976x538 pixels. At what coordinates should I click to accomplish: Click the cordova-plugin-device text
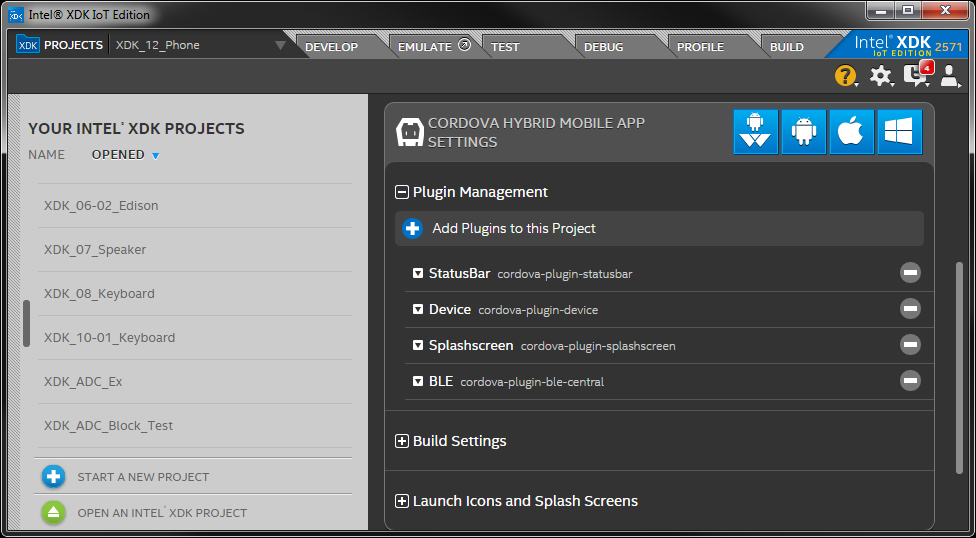pos(538,310)
